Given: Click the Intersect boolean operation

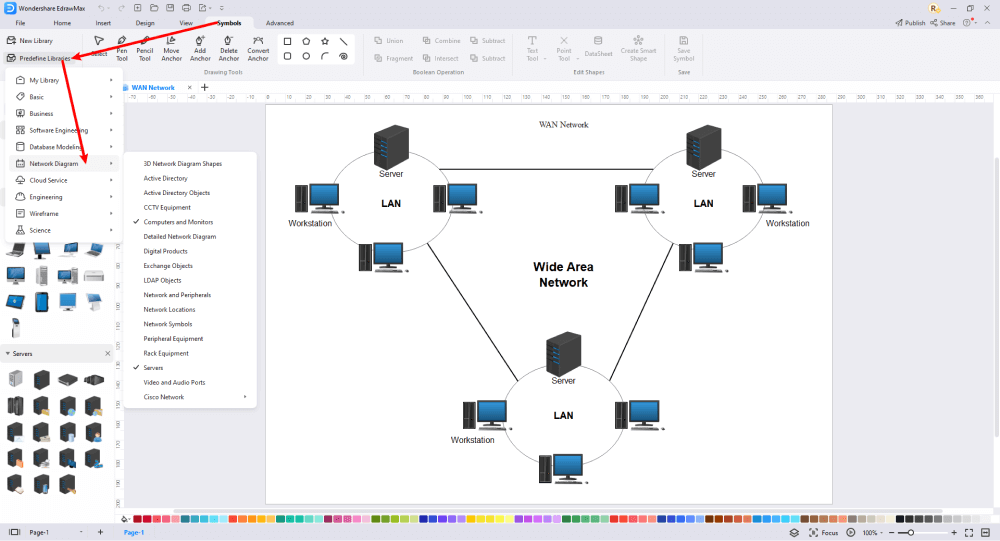Looking at the screenshot, I should (441, 58).
